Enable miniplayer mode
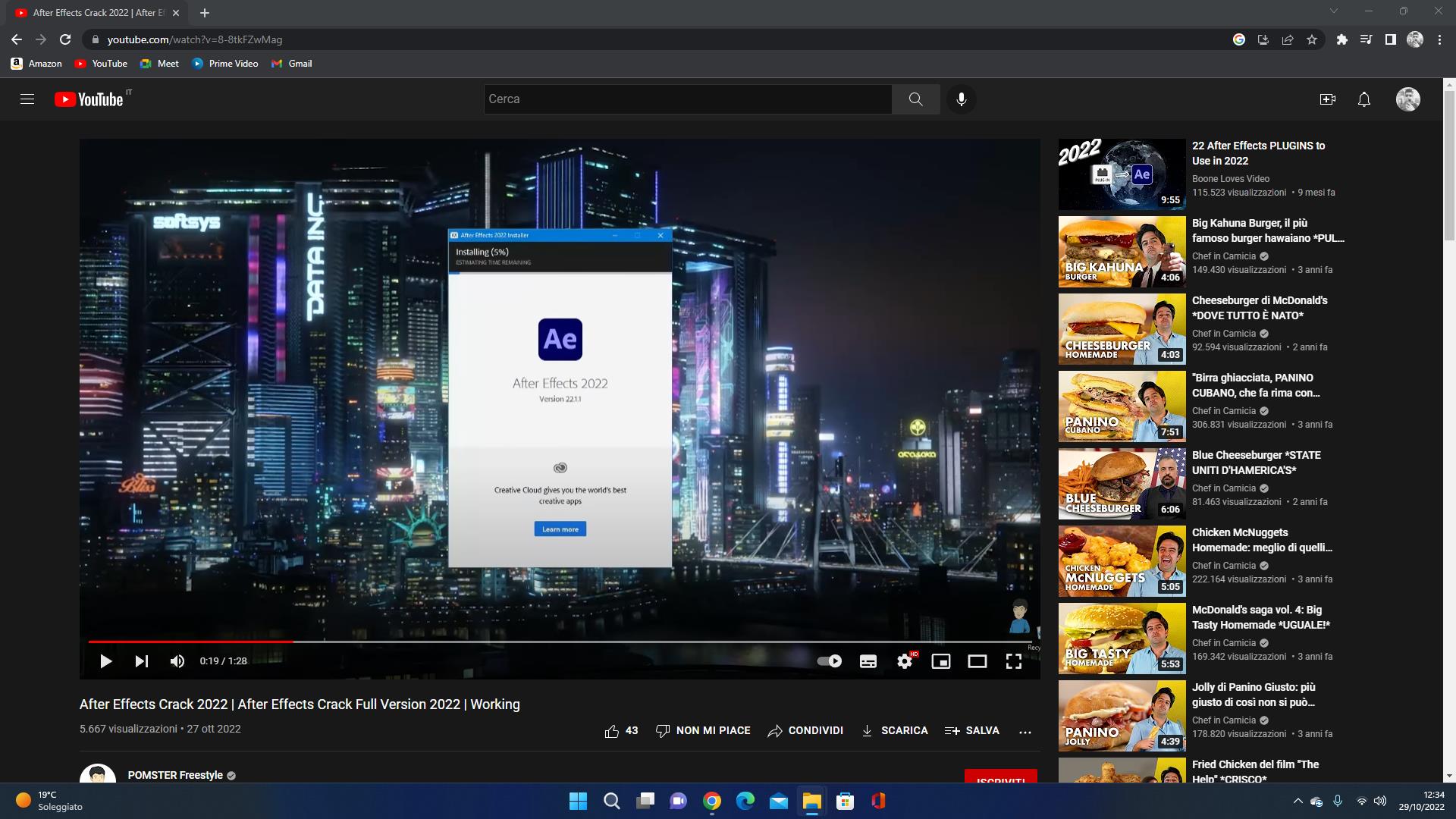The height and width of the screenshot is (819, 1456). [x=941, y=661]
